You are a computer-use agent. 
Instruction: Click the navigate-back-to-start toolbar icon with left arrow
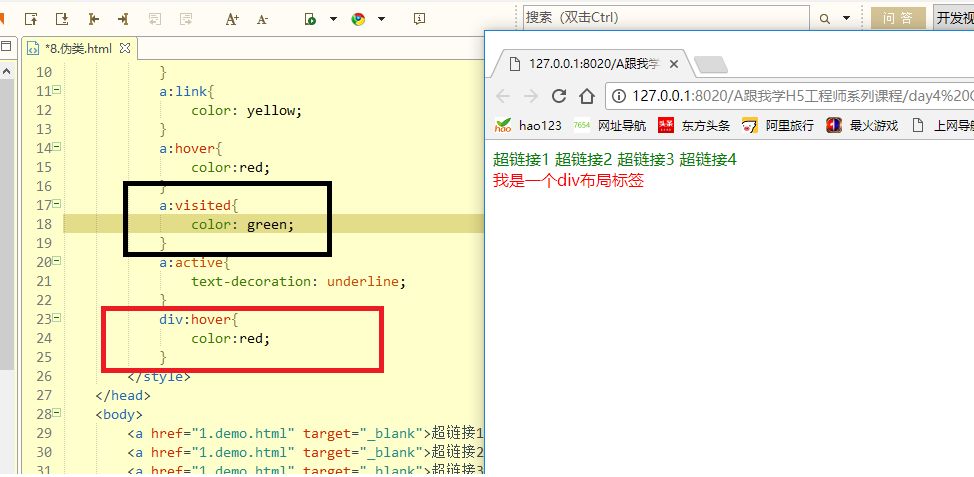(94, 19)
